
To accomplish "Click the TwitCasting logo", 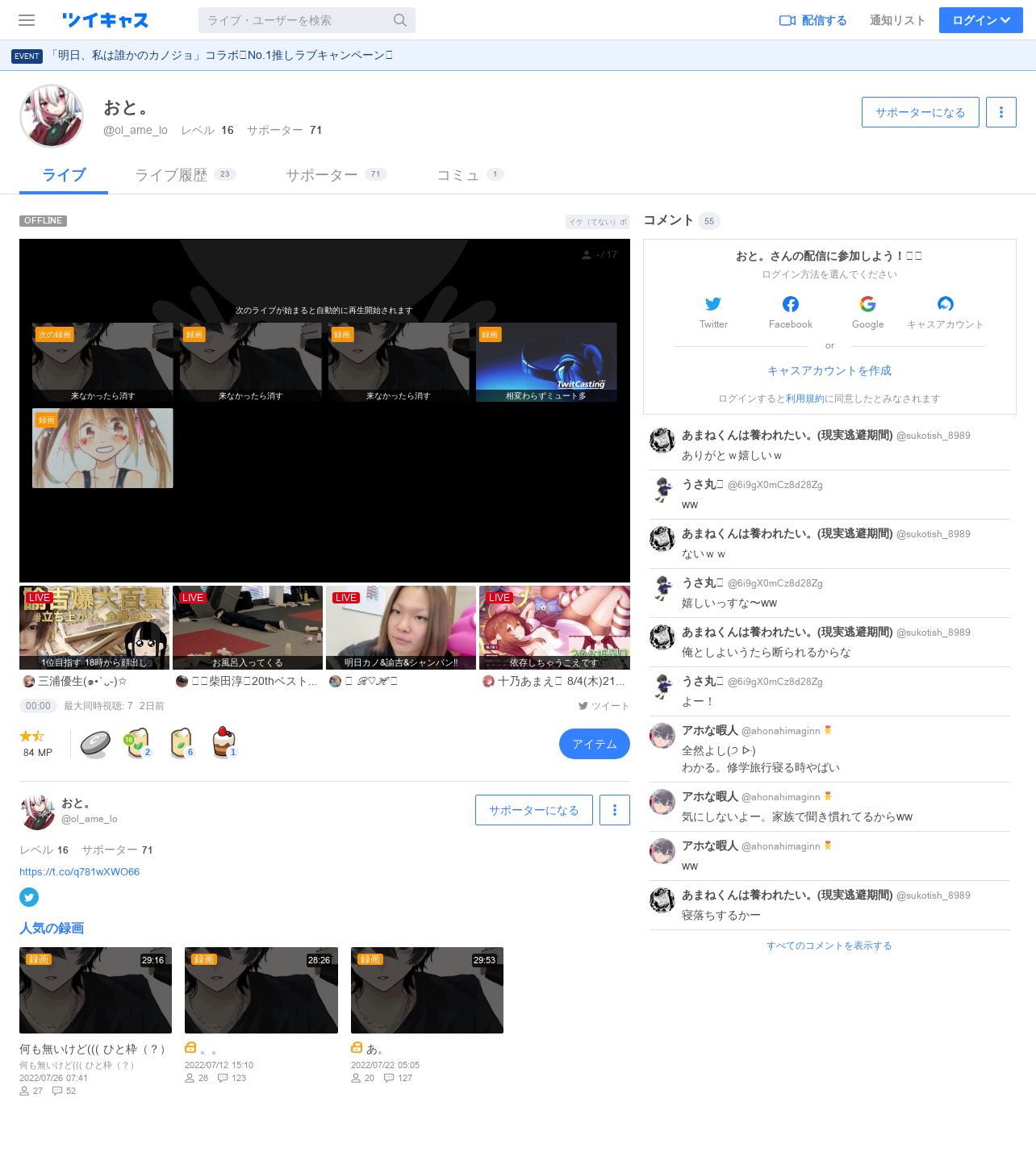I will tap(105, 20).
